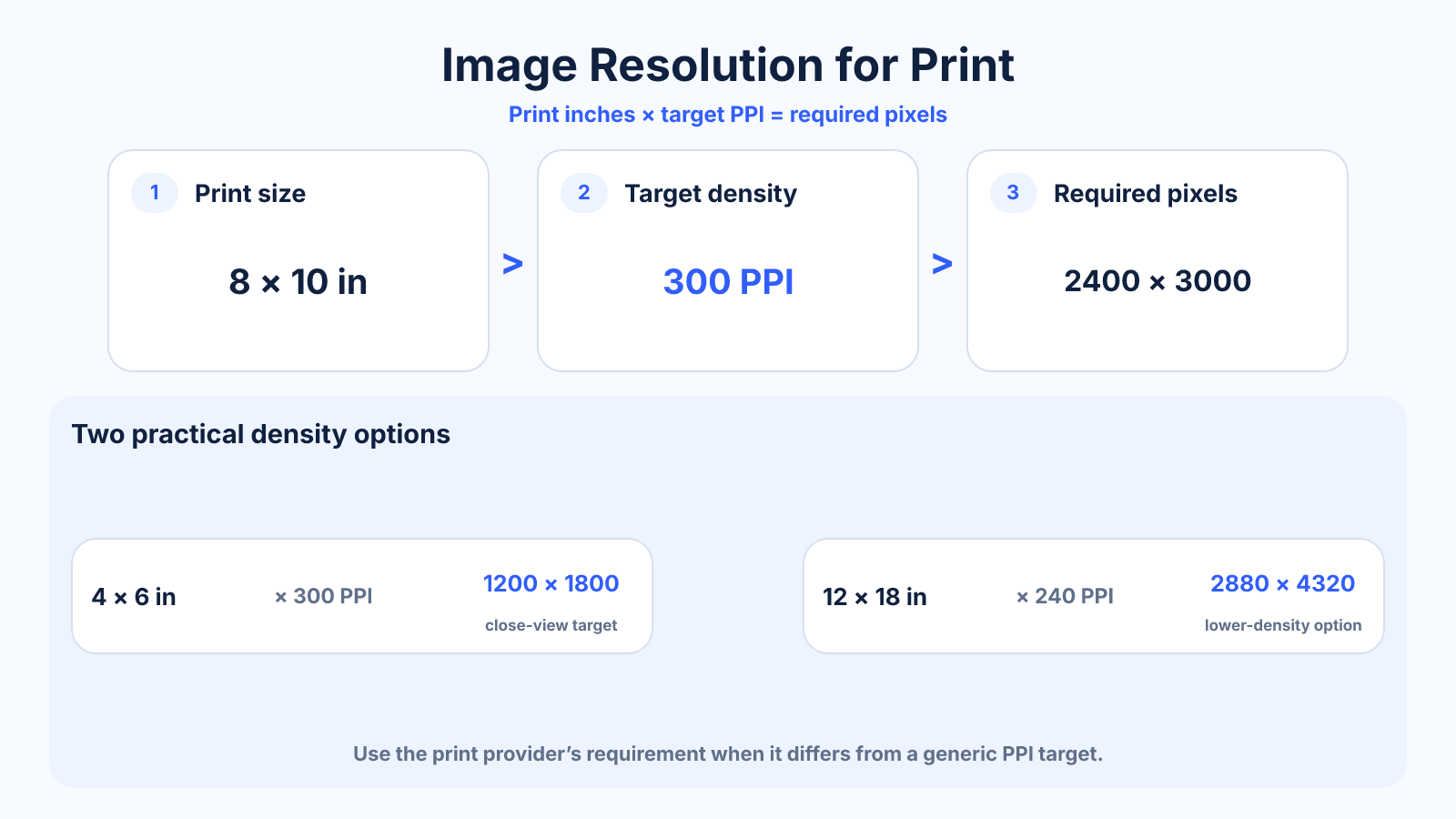
Task: Click the 'close-view target' caption
Action: click(x=551, y=625)
